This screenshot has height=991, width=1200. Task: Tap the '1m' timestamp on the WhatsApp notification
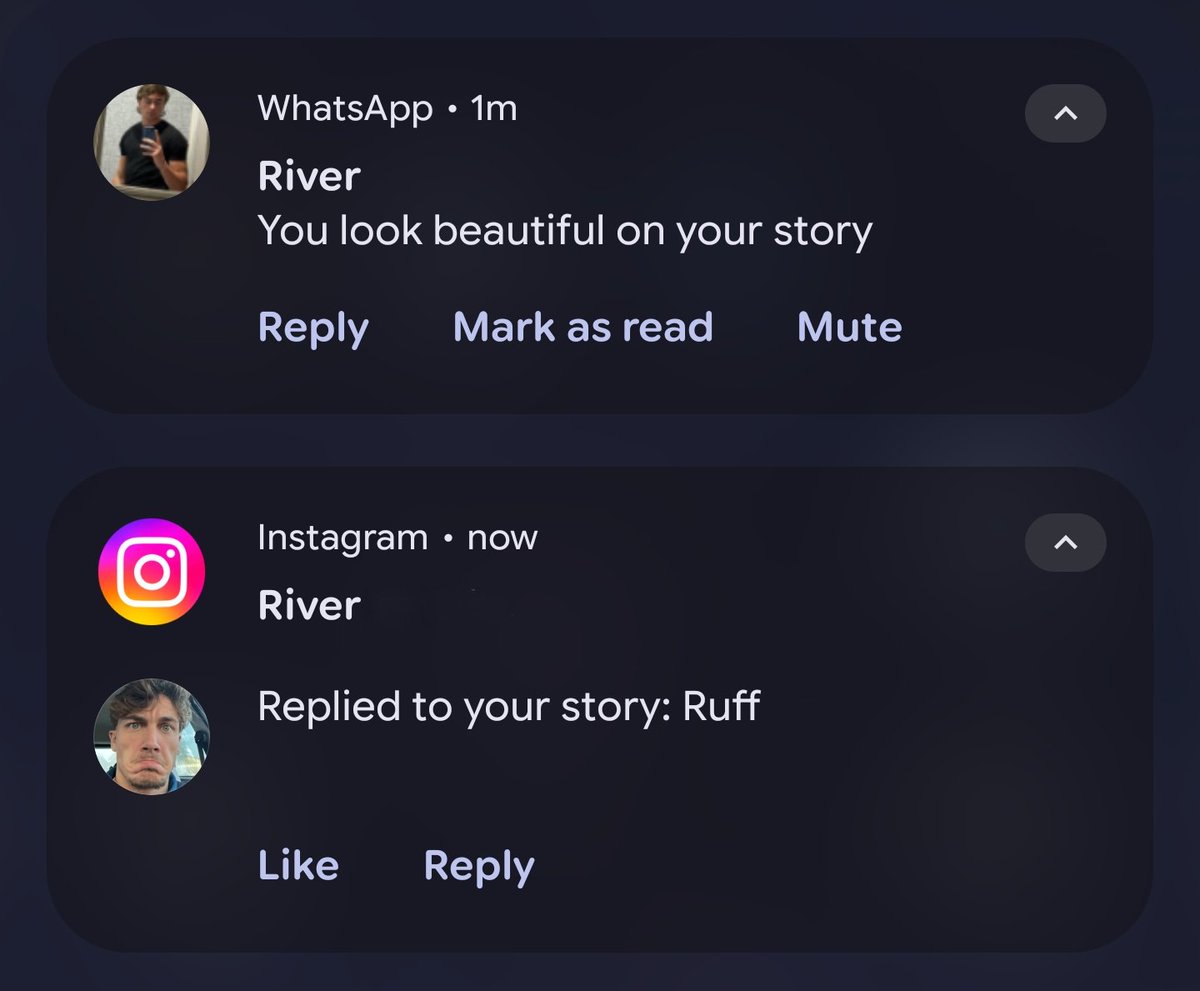pos(494,108)
